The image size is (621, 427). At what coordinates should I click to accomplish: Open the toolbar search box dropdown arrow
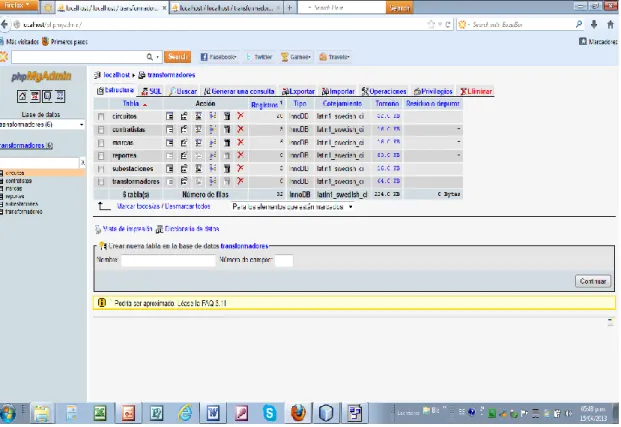[x=158, y=57]
